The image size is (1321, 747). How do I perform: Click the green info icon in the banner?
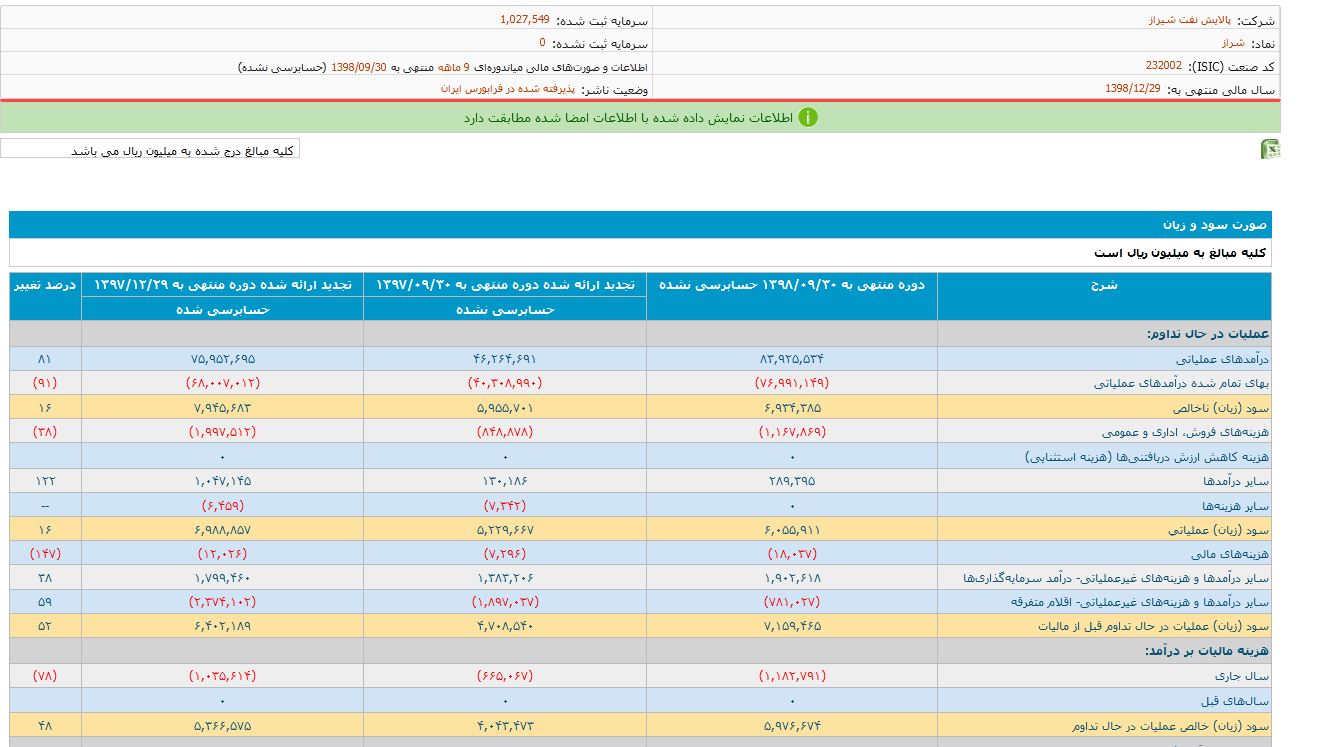click(807, 117)
